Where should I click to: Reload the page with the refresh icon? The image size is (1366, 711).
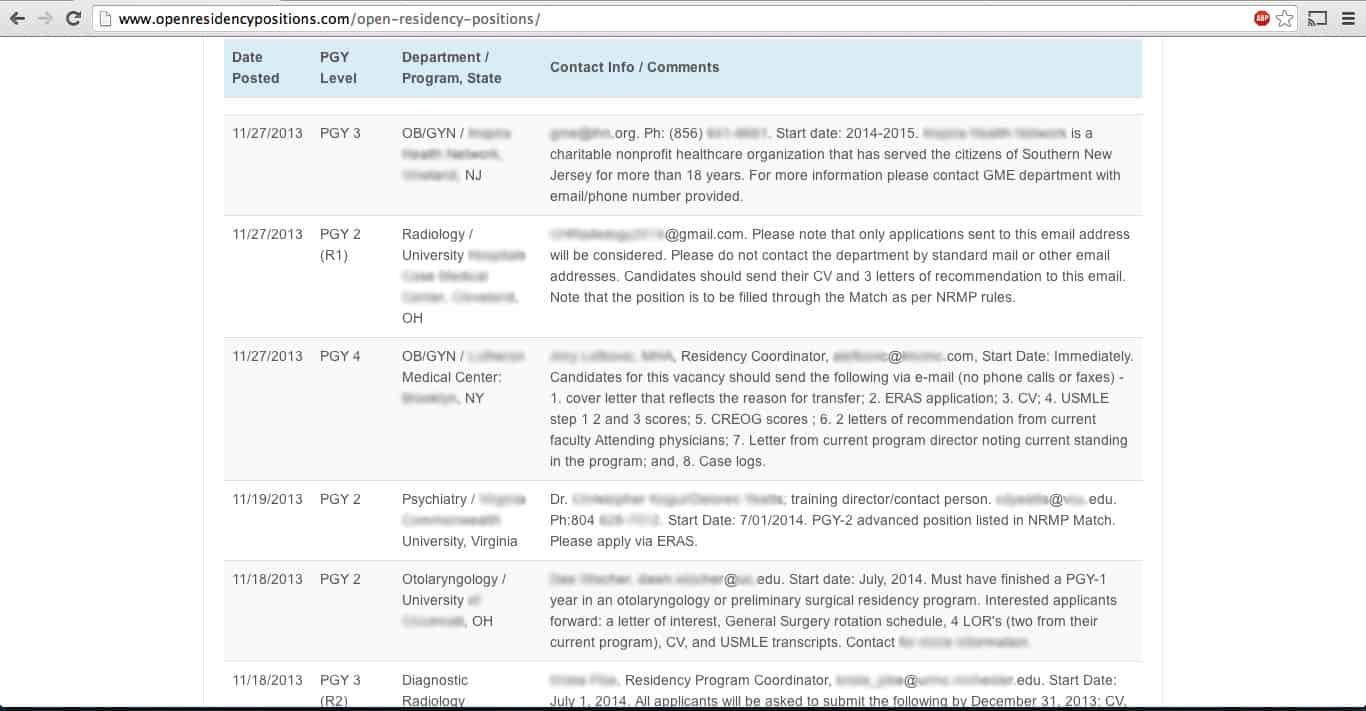pyautogui.click(x=73, y=18)
